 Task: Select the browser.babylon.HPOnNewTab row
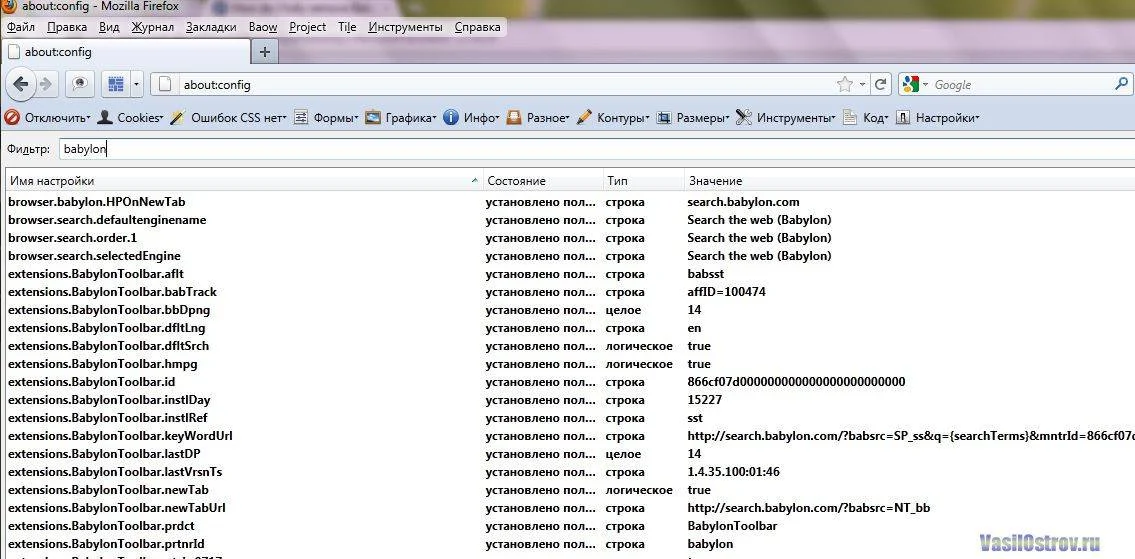point(570,202)
